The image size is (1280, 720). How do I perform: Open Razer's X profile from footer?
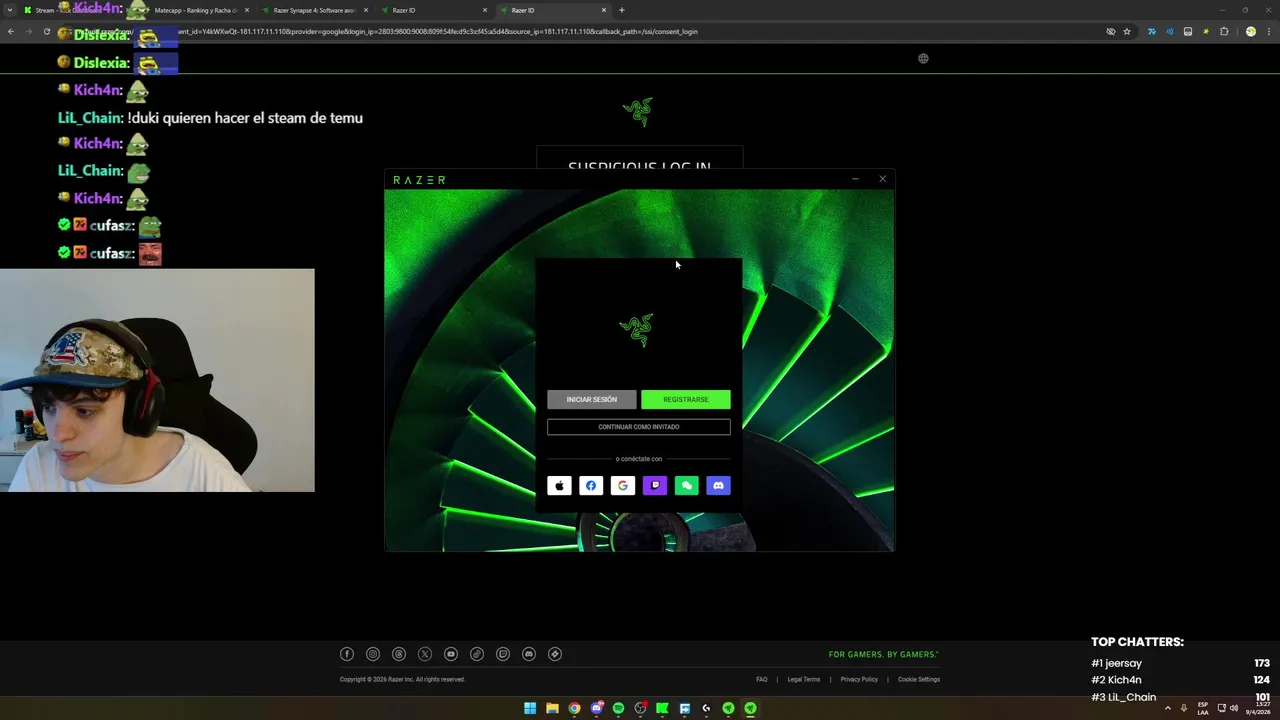pos(425,654)
